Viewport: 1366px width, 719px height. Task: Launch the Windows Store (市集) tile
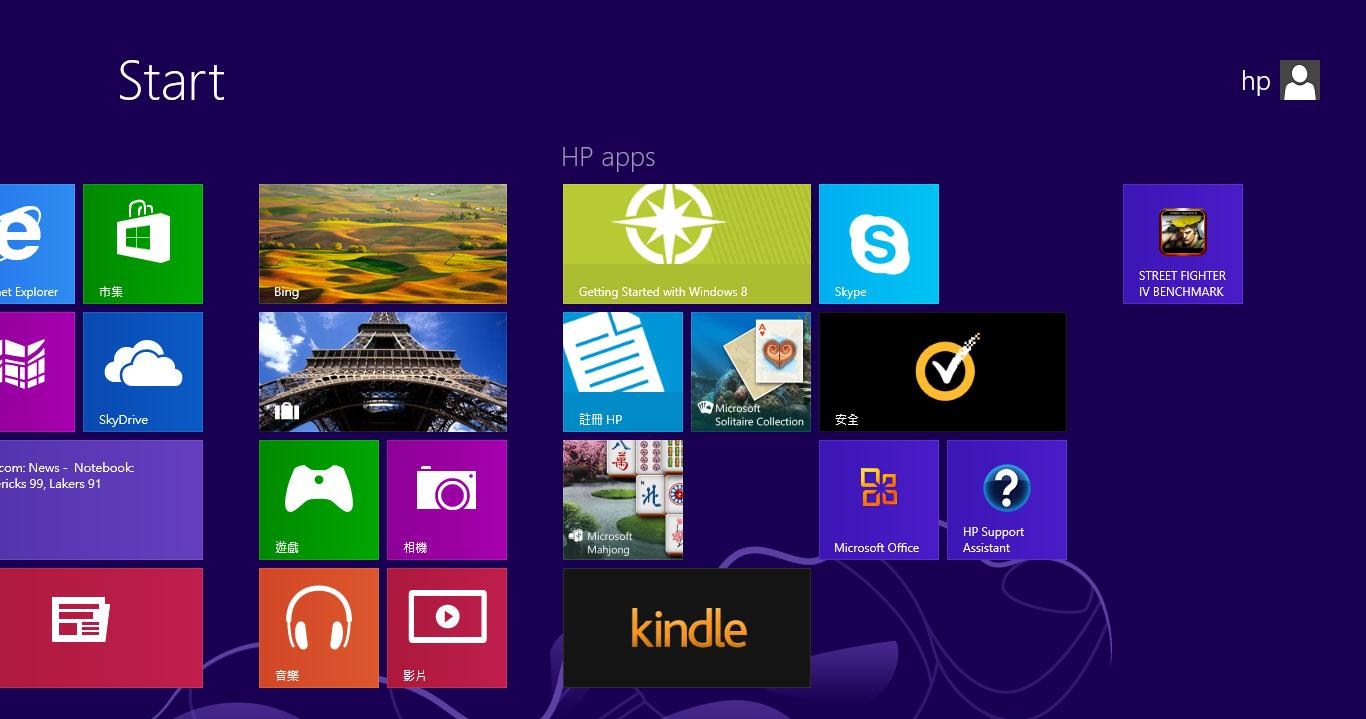point(142,243)
